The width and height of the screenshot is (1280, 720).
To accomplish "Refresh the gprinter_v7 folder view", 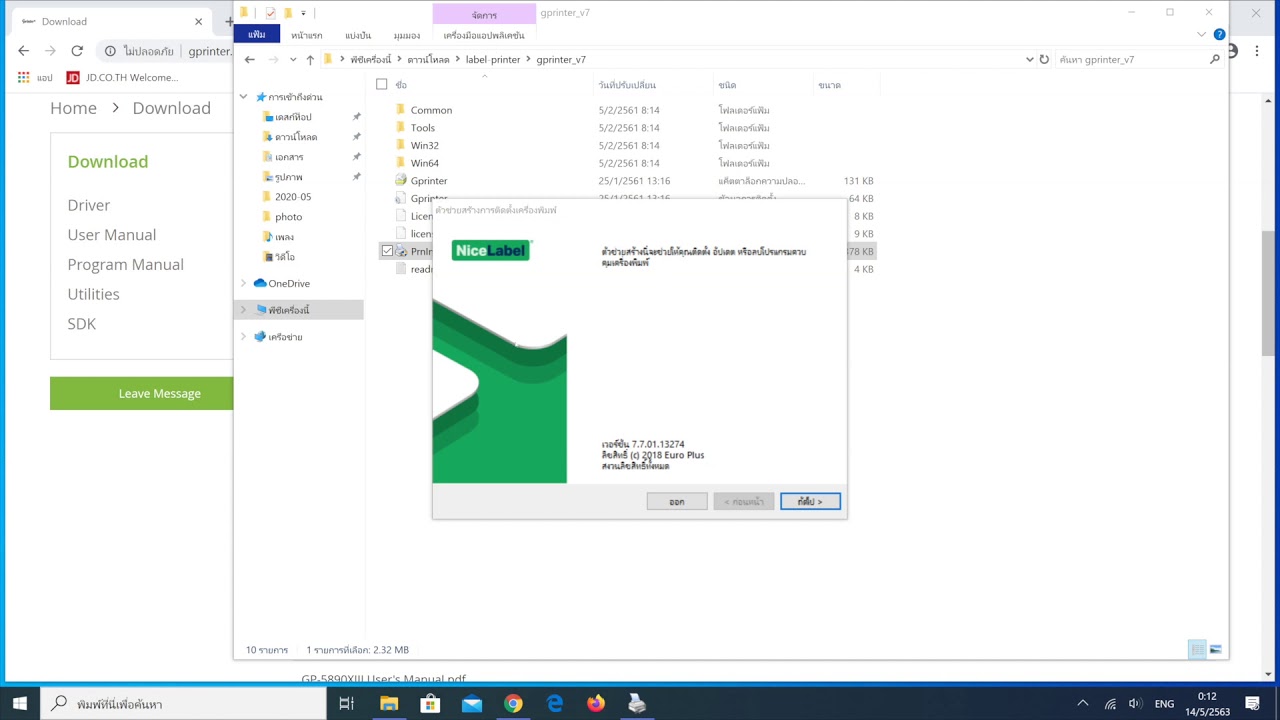I will tap(1044, 59).
